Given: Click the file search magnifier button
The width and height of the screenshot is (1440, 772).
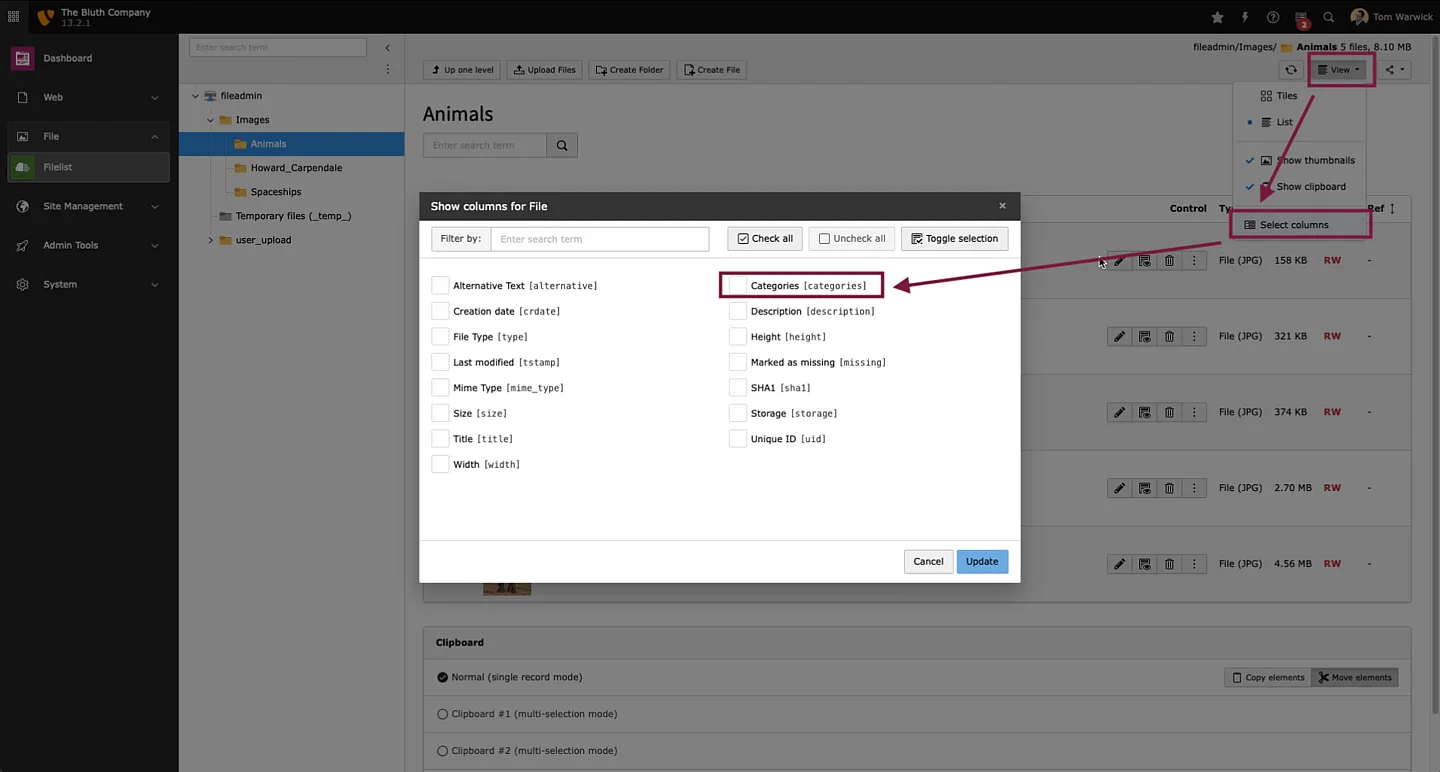Looking at the screenshot, I should [x=562, y=146].
